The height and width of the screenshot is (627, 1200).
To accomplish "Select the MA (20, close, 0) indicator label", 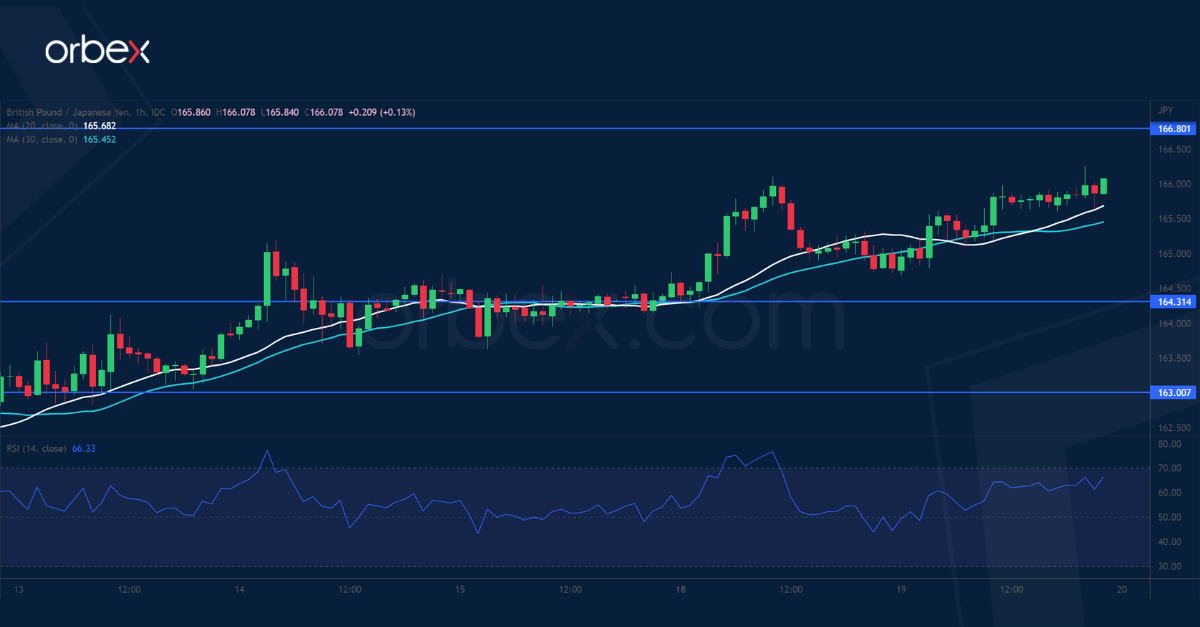I will pyautogui.click(x=43, y=125).
